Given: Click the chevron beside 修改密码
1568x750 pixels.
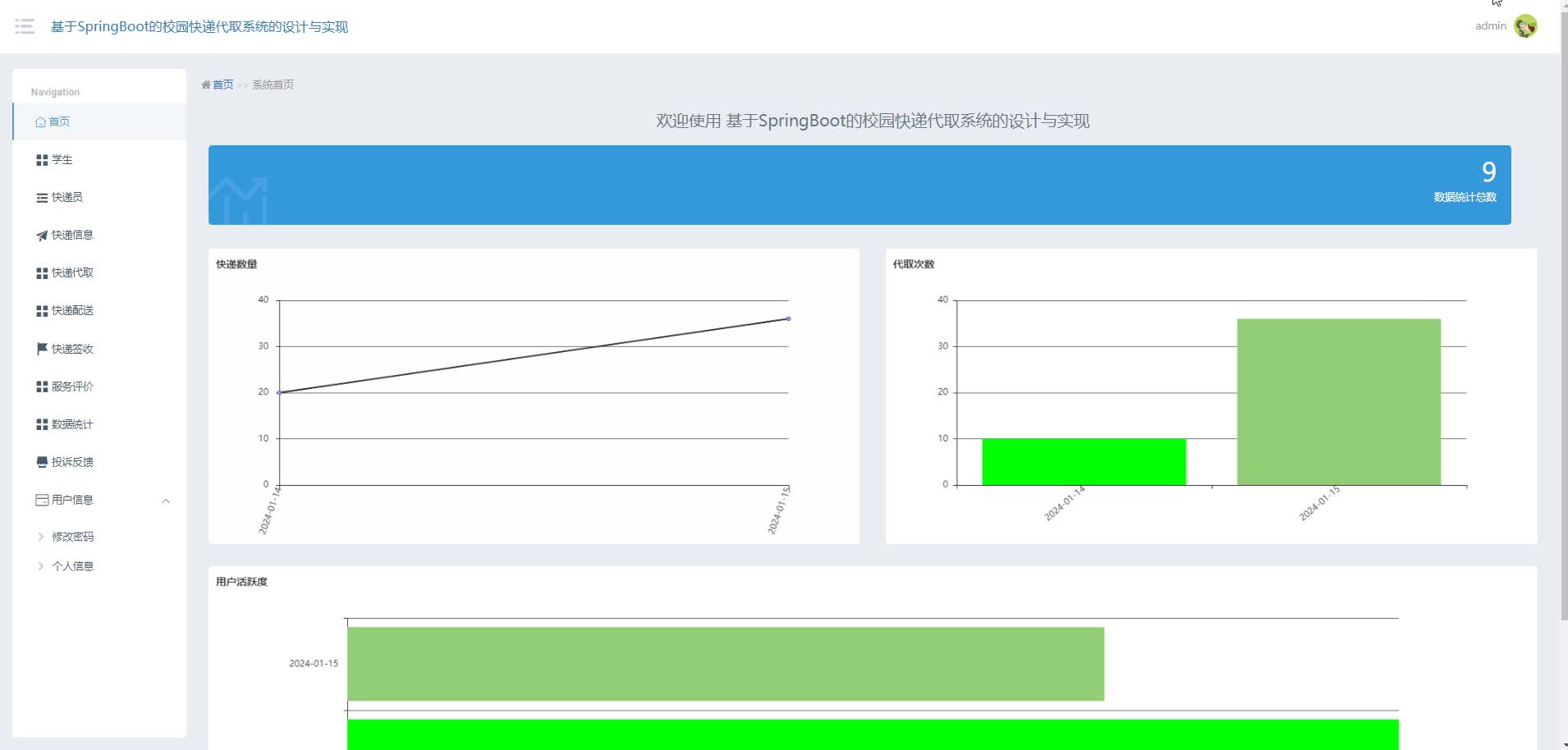Looking at the screenshot, I should (x=40, y=537).
